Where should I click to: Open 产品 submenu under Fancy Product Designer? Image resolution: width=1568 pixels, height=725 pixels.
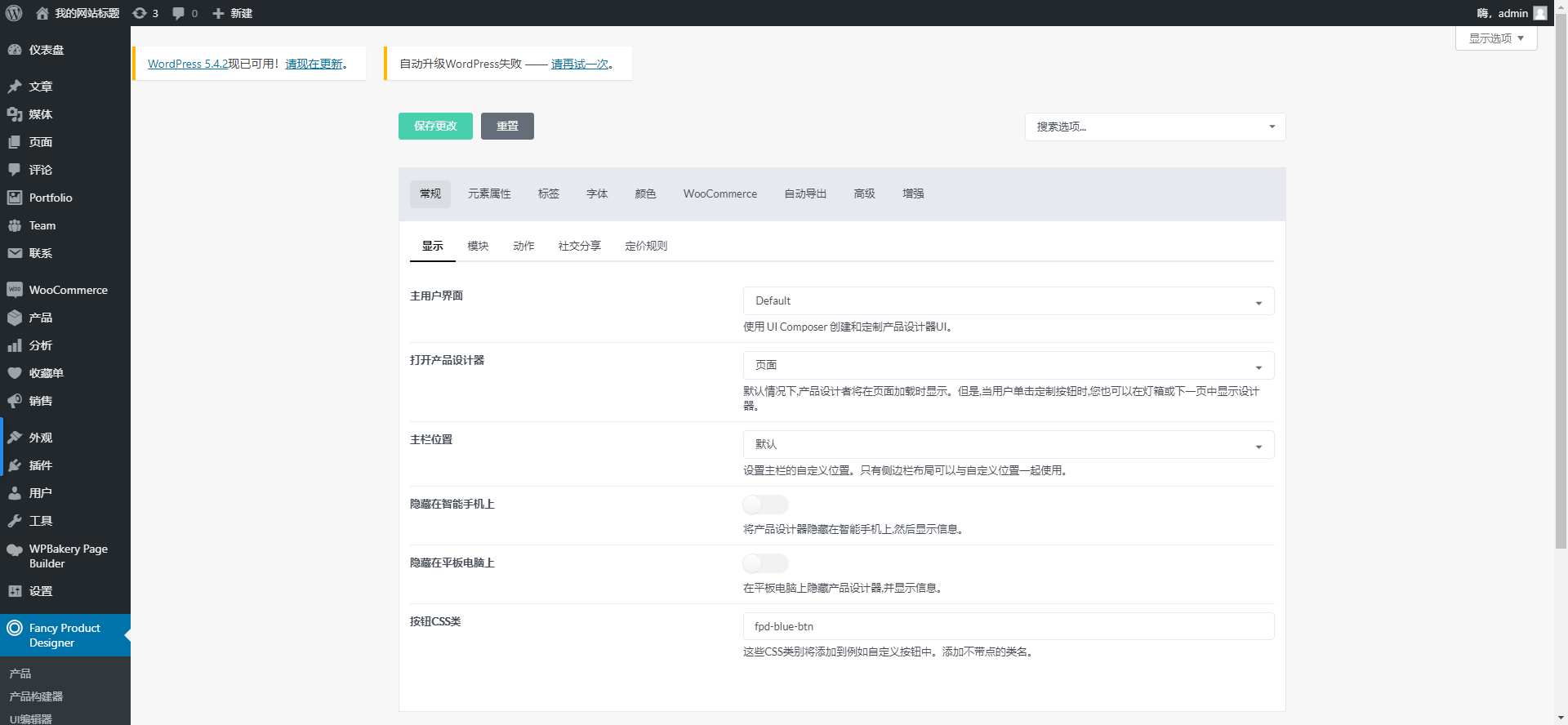(x=20, y=674)
